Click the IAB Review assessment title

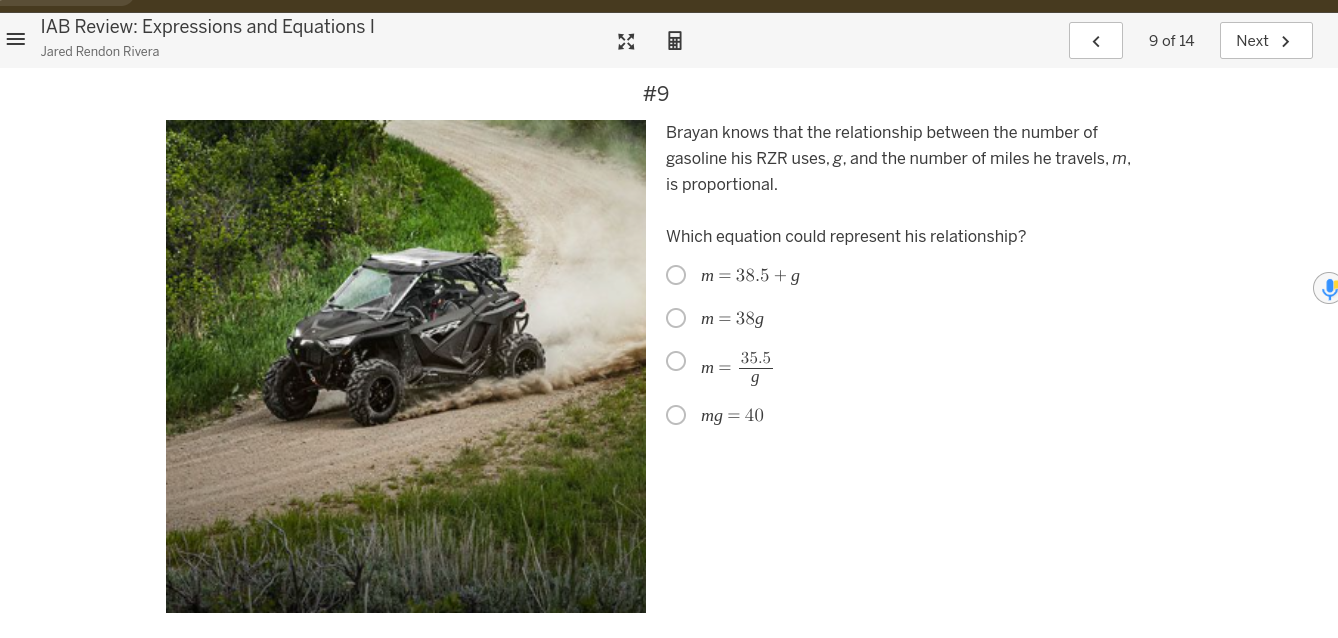208,27
